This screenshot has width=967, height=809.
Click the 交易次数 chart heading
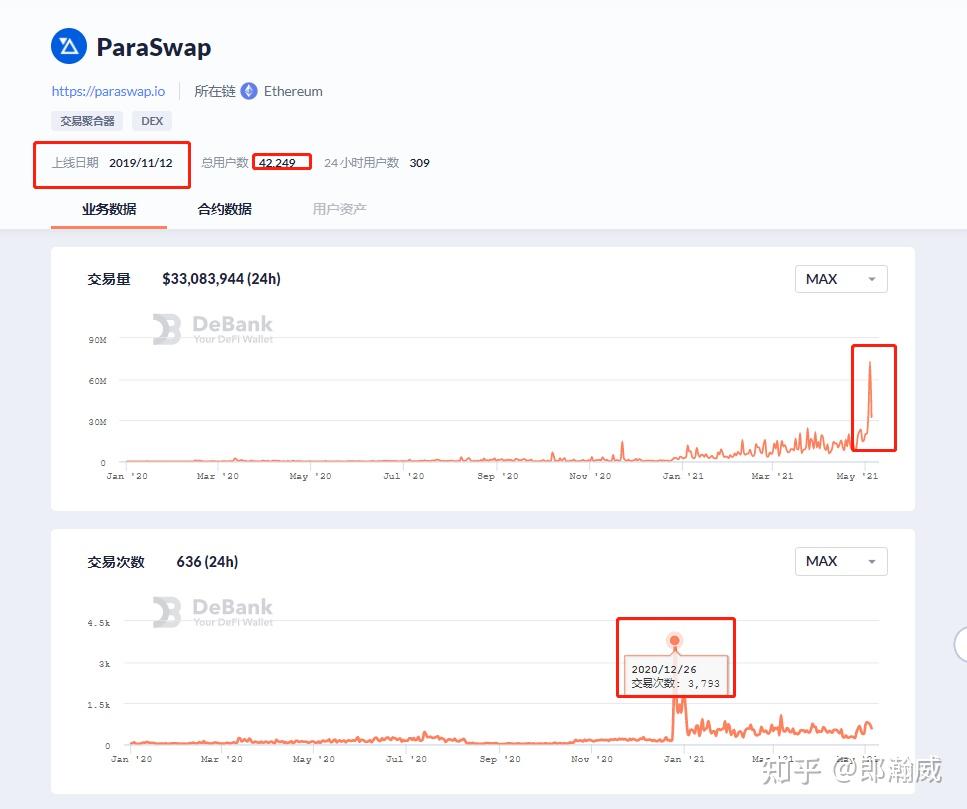click(x=116, y=562)
